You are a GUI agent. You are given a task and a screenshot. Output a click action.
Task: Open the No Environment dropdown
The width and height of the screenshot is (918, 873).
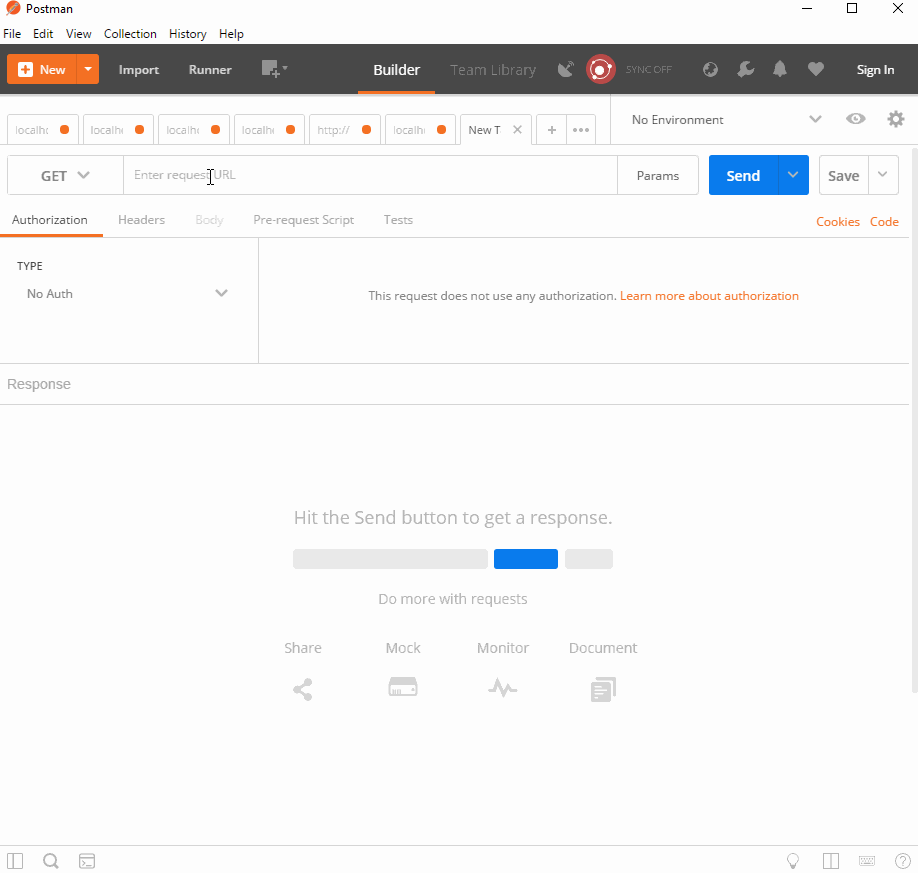[x=726, y=119]
